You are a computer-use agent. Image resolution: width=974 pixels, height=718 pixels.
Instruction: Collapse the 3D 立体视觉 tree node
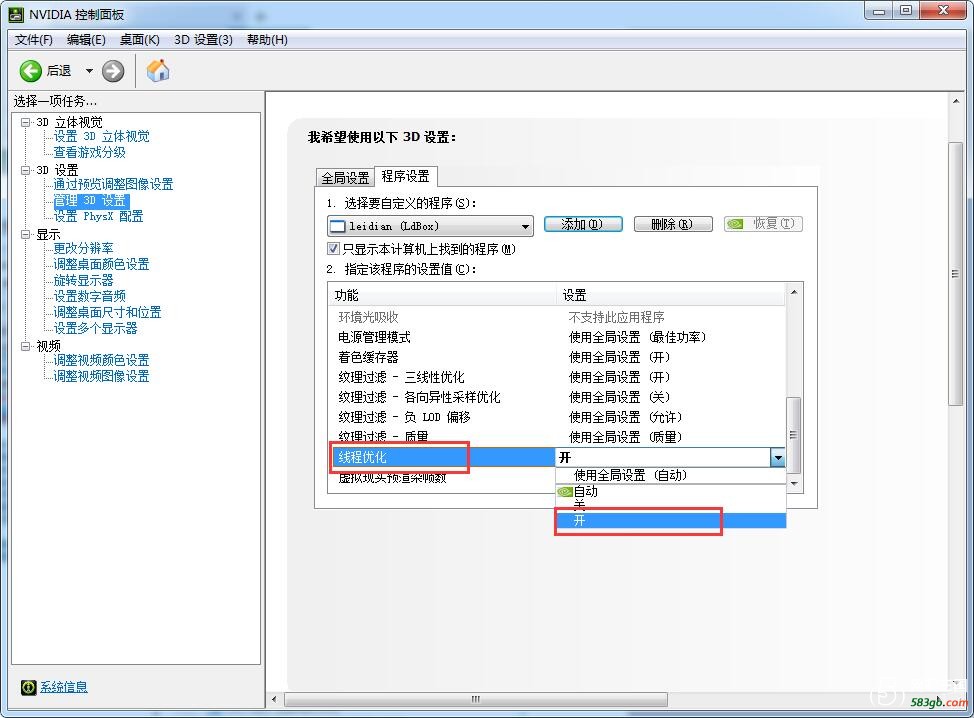pos(25,122)
